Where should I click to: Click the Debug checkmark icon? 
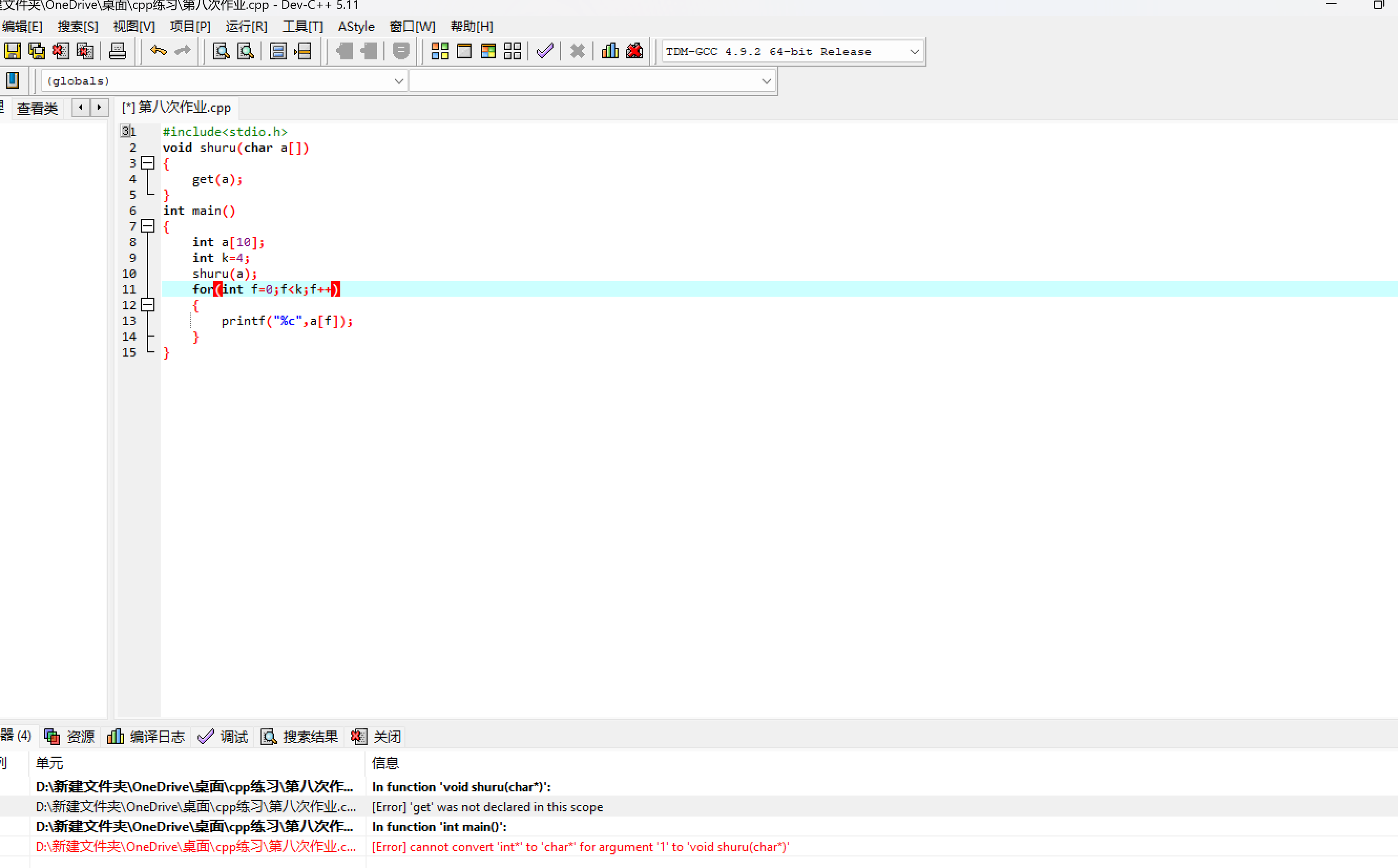tap(544, 51)
